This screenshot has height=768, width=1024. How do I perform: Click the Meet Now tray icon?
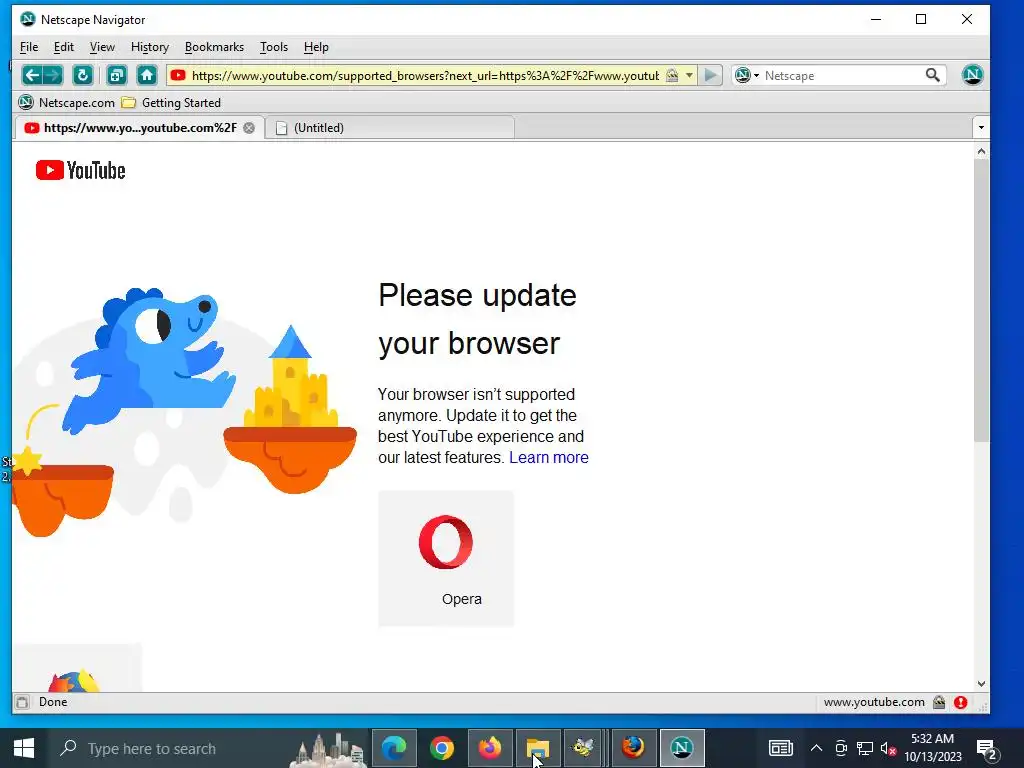pyautogui.click(x=841, y=748)
